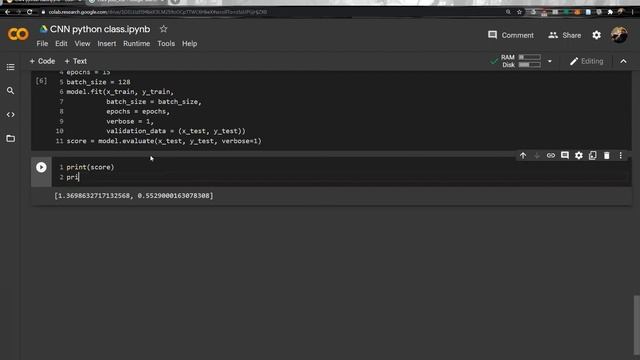Image resolution: width=640 pixels, height=360 pixels.
Task: Click the code line 'batch_size = 128'
Action: click(98, 82)
